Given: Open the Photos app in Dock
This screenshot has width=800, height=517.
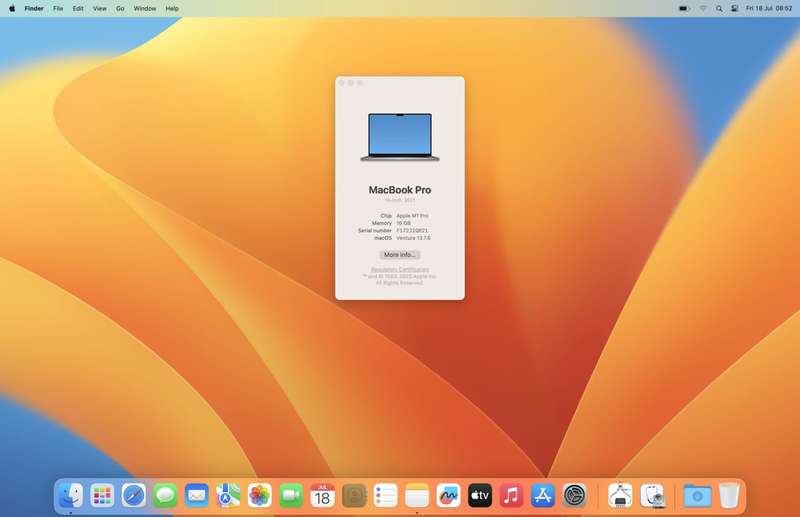Looking at the screenshot, I should coord(260,495).
